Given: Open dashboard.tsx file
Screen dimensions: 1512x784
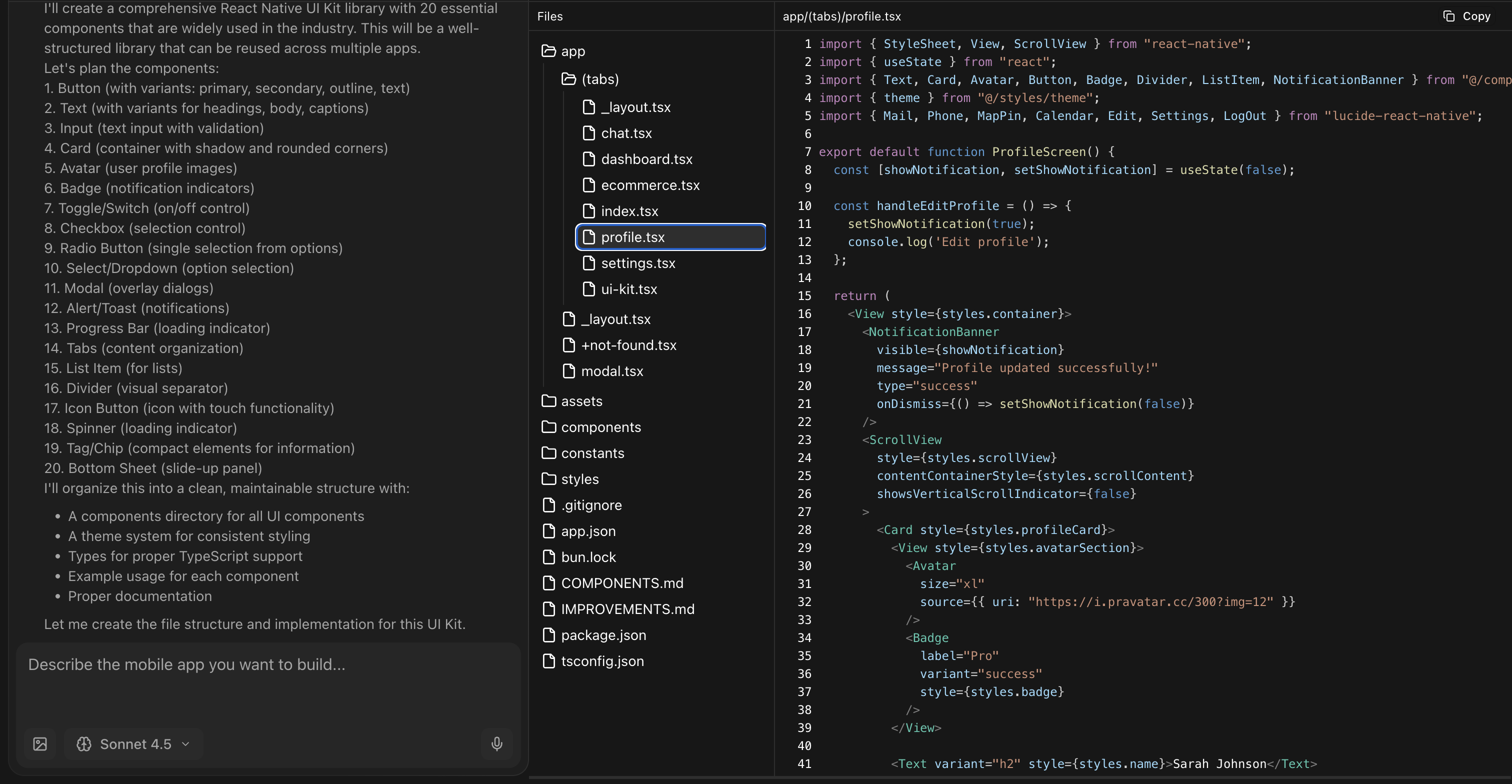Looking at the screenshot, I should (x=646, y=159).
